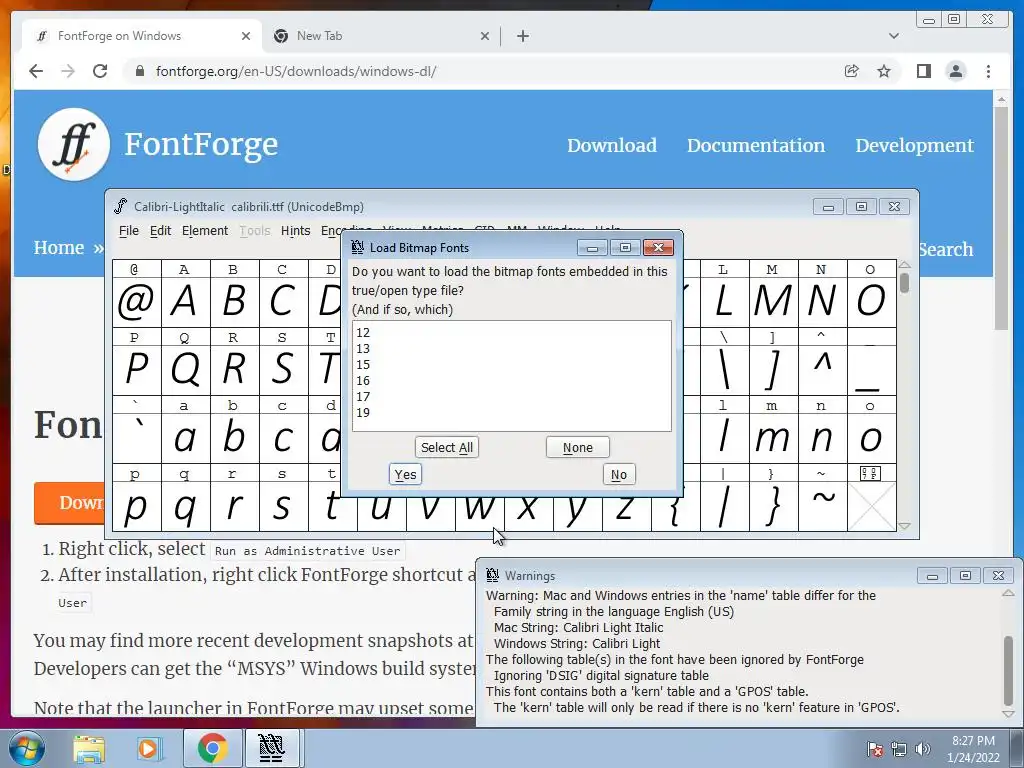Click the icon in Load Bitmap Fonts title bar

pos(357,248)
